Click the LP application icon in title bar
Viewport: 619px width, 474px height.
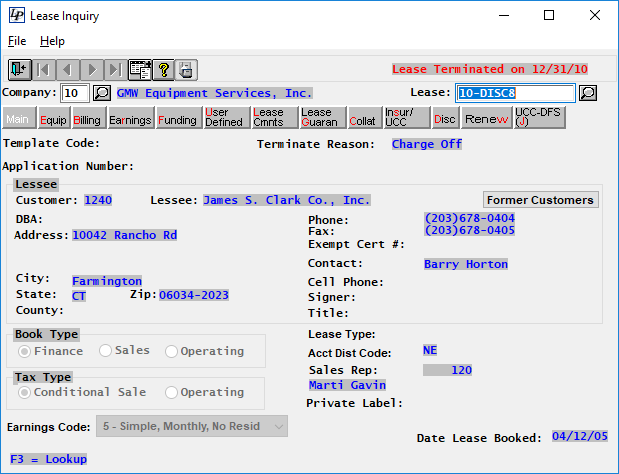17,15
